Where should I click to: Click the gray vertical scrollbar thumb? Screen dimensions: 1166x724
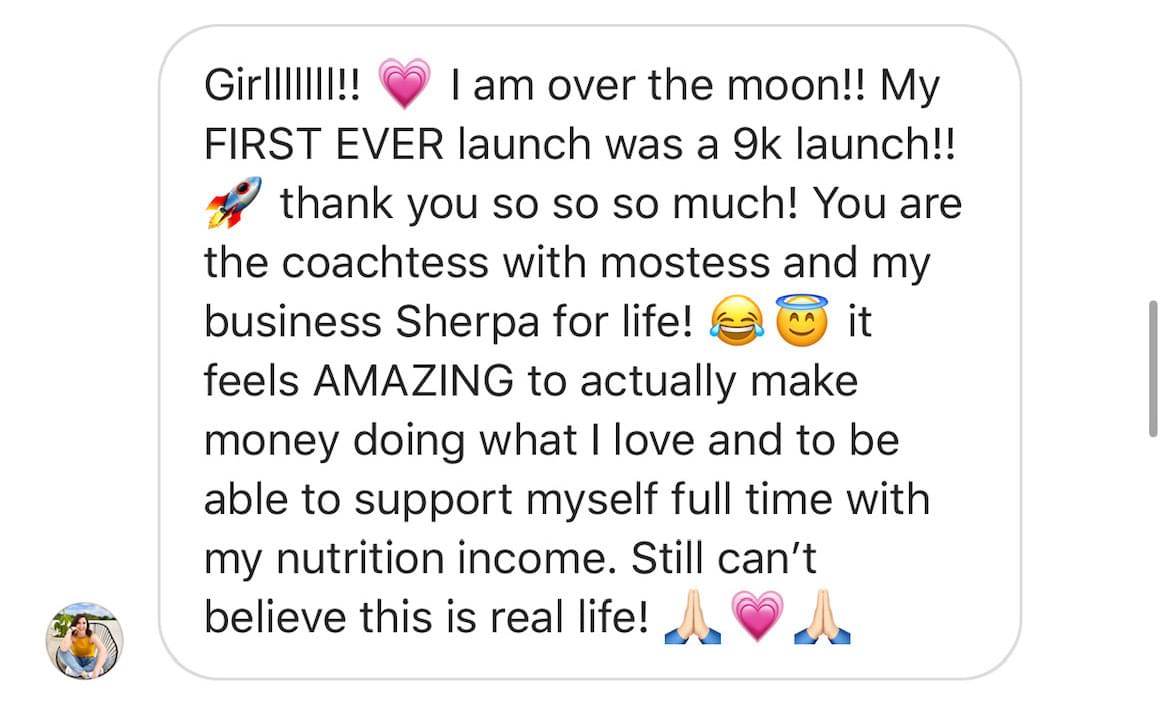pos(1153,369)
